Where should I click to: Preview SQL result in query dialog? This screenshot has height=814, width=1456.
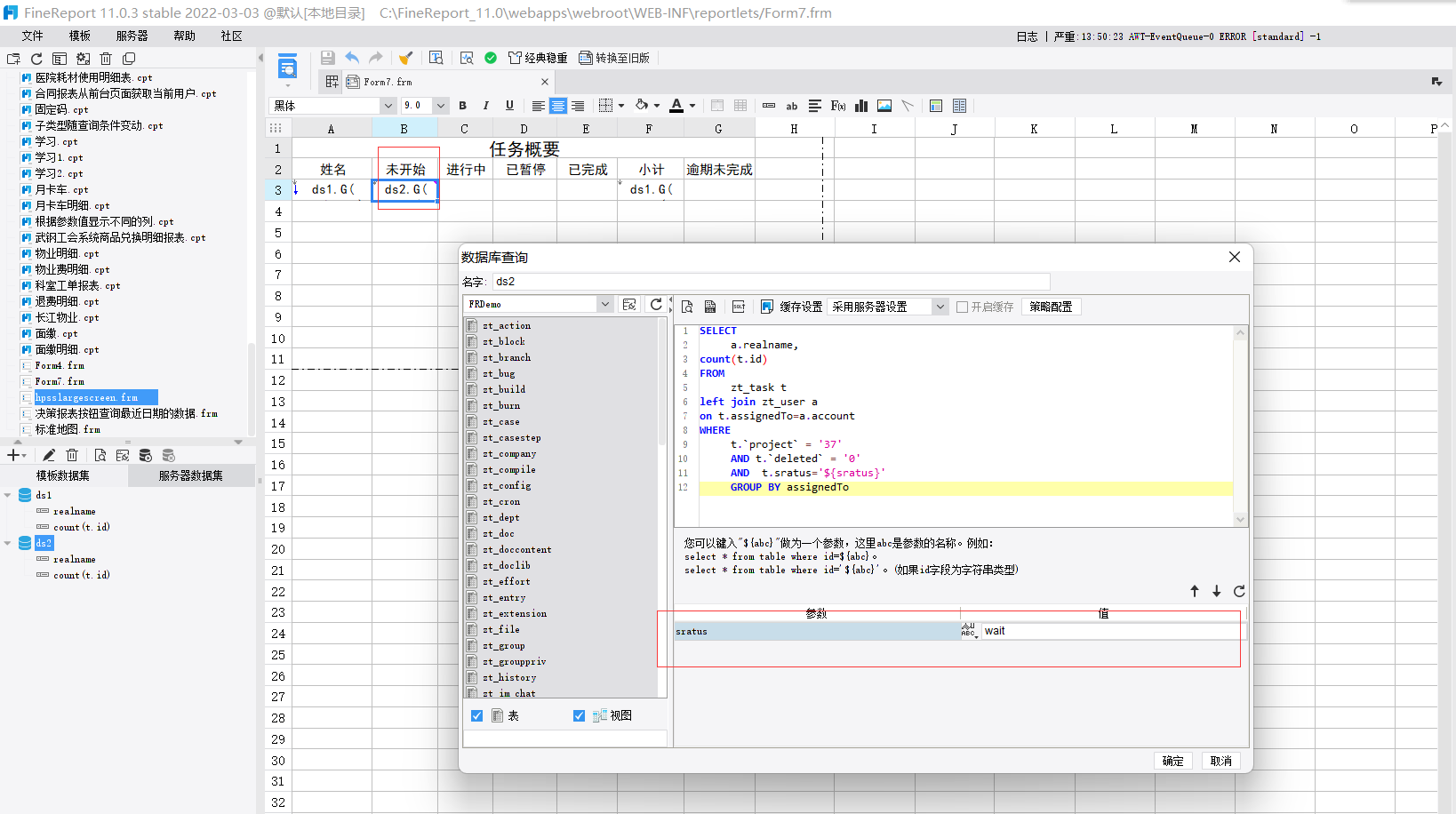coord(687,307)
